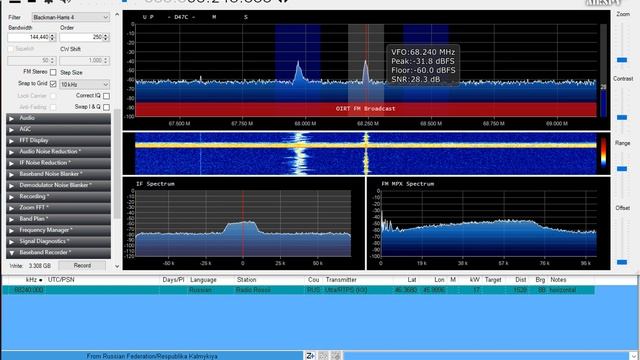
Task: Expand the IF Noise Reduction panel
Action: pyautogui.click(x=58, y=163)
